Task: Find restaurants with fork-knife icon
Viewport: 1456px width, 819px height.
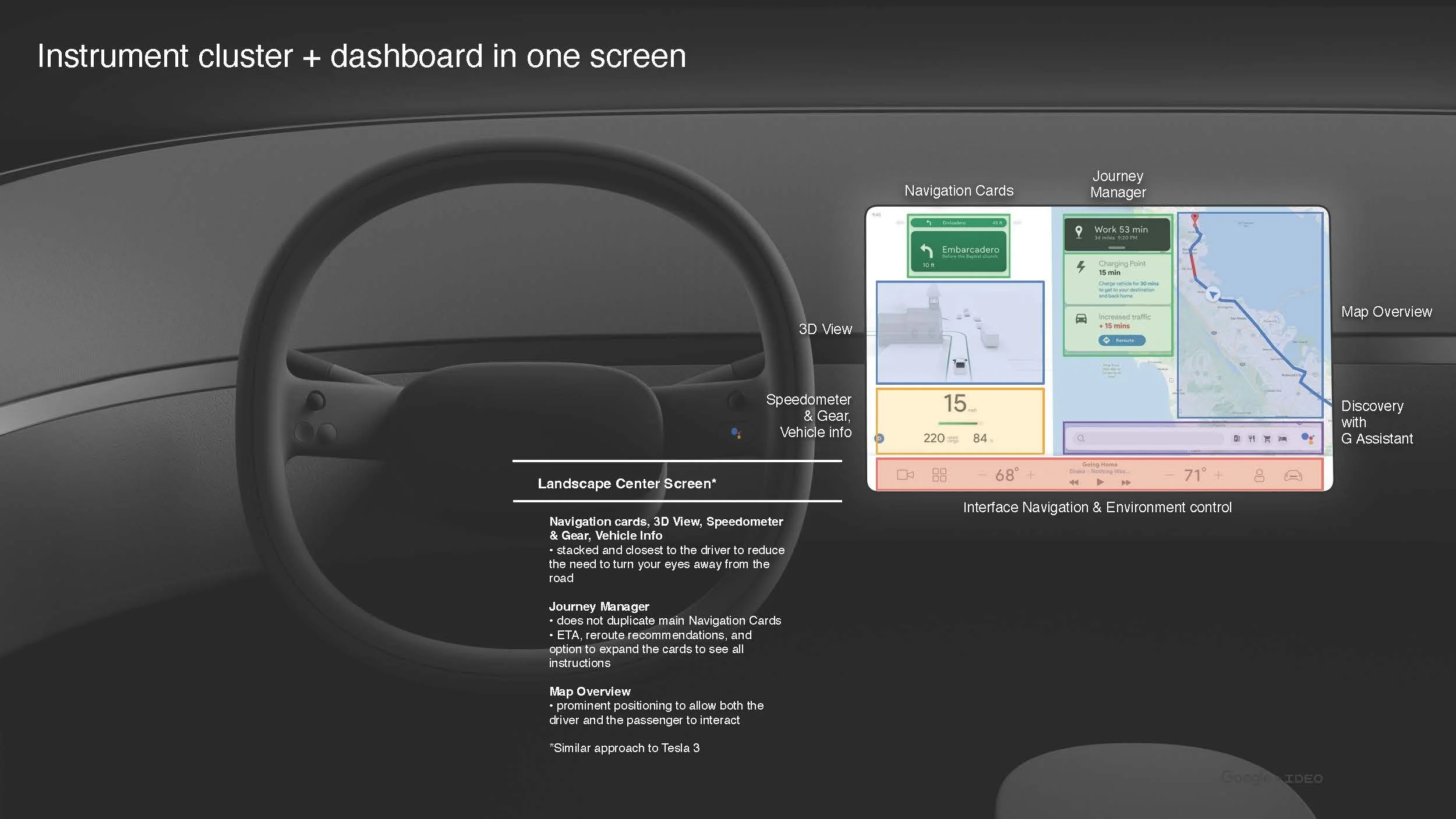Action: click(x=1252, y=439)
